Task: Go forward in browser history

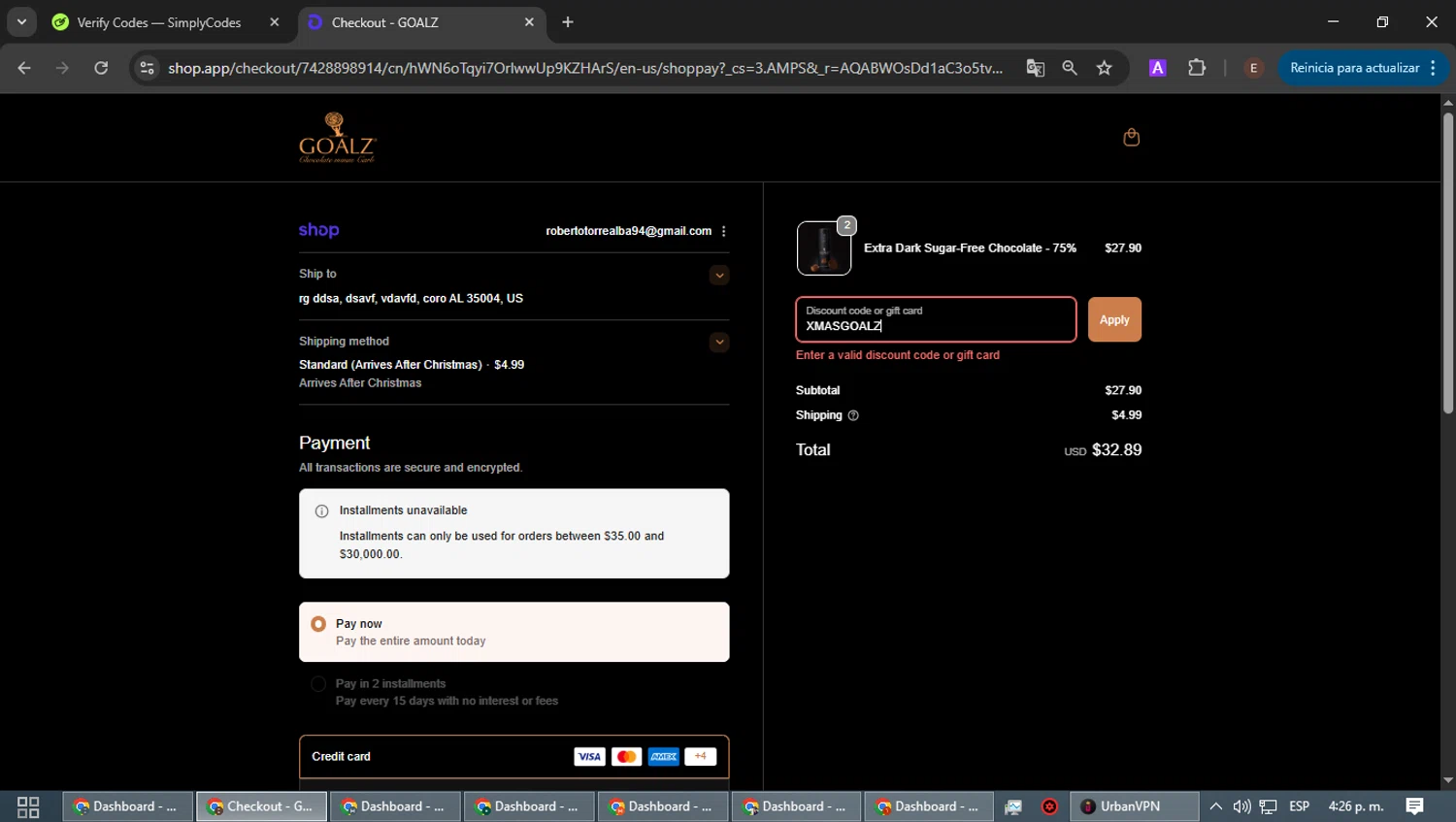Action: pos(62,68)
